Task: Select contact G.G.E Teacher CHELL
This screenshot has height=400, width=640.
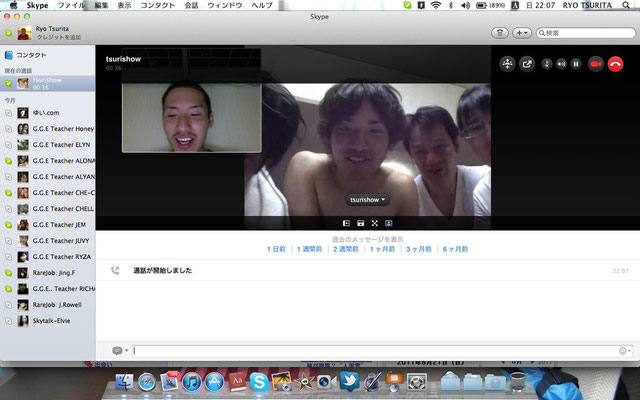Action: [x=47, y=209]
